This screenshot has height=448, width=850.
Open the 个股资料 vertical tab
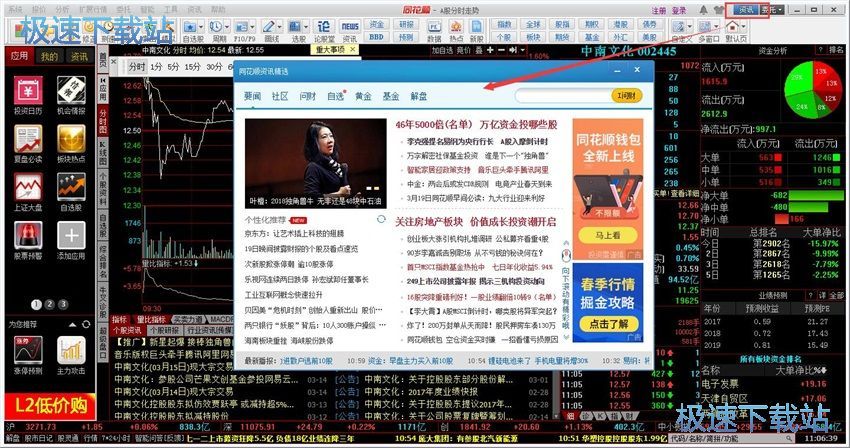click(103, 188)
